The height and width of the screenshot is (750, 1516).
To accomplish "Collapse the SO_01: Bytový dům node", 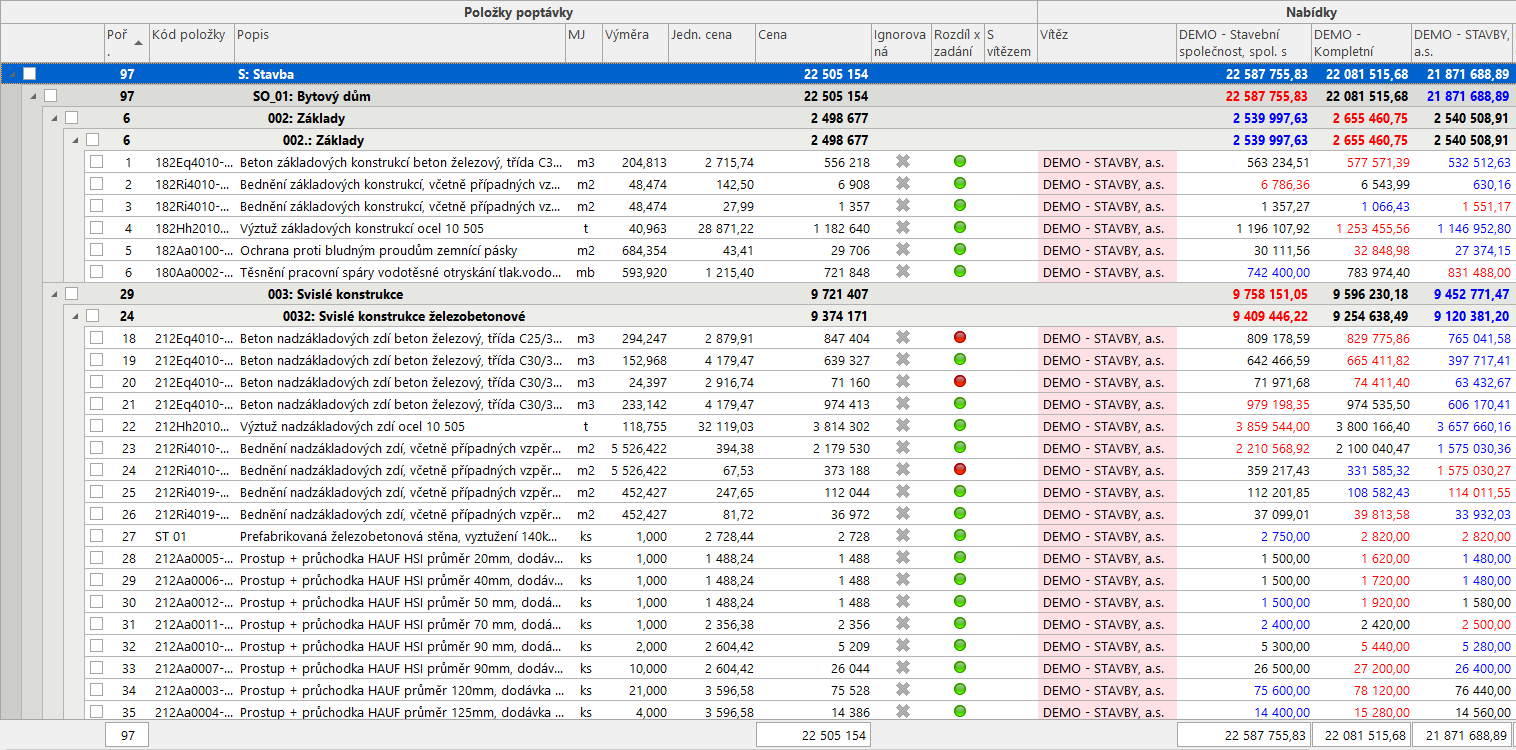I will click(34, 96).
